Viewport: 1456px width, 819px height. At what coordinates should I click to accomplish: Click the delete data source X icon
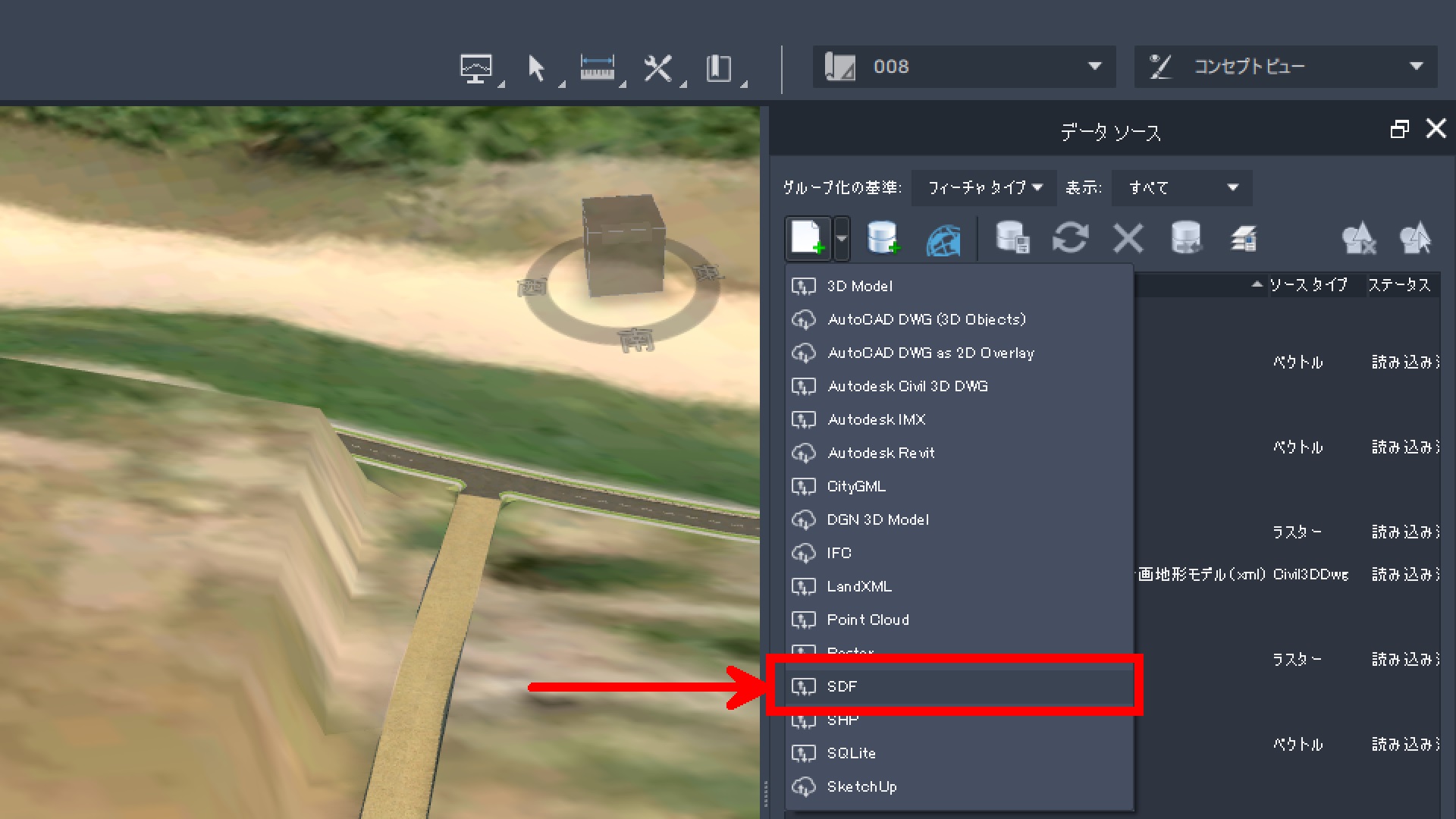coord(1128,238)
